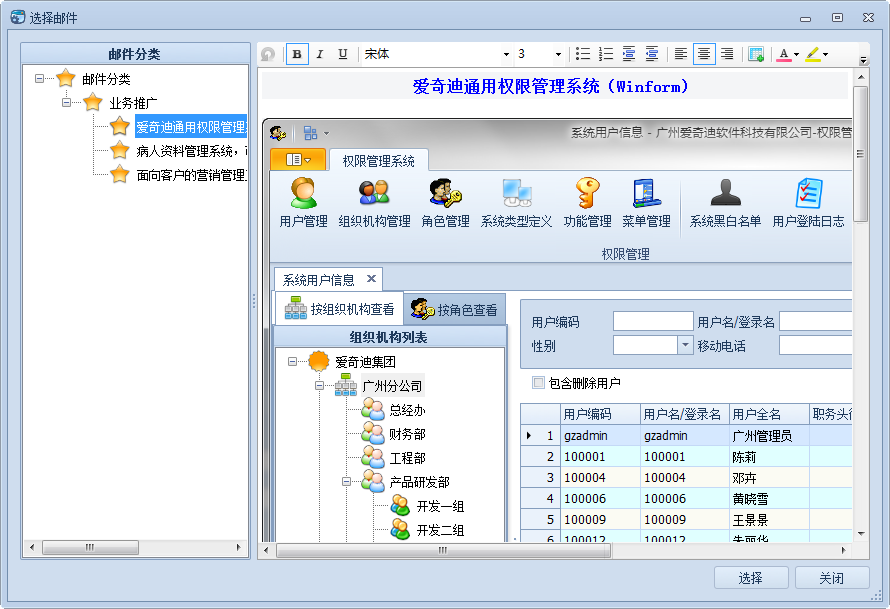890x609 pixels.
Task: Open the 角色管理 icon
Action: tap(446, 203)
